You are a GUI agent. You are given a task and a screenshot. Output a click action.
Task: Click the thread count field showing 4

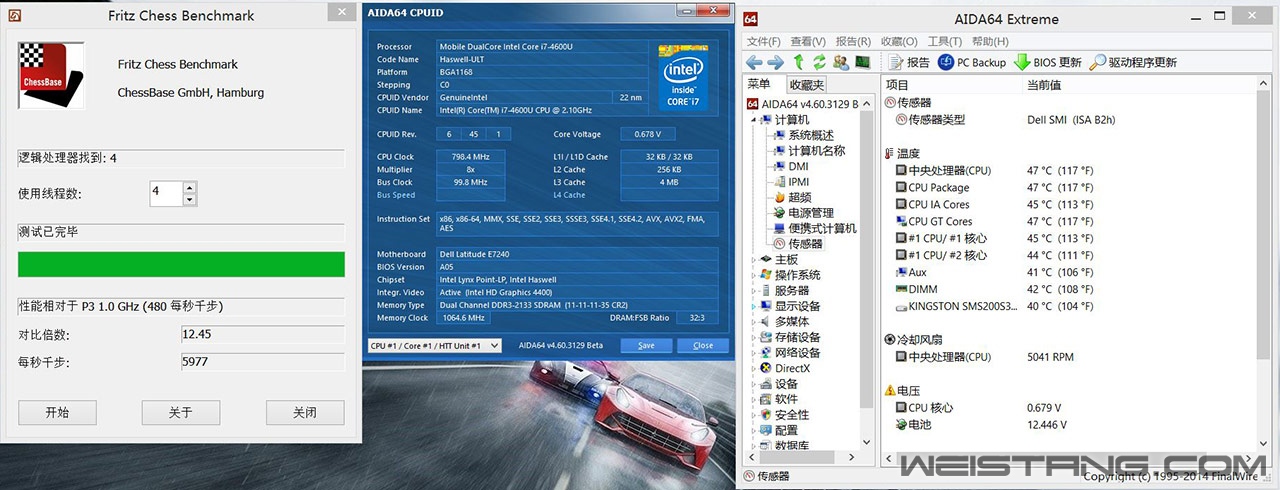point(166,193)
